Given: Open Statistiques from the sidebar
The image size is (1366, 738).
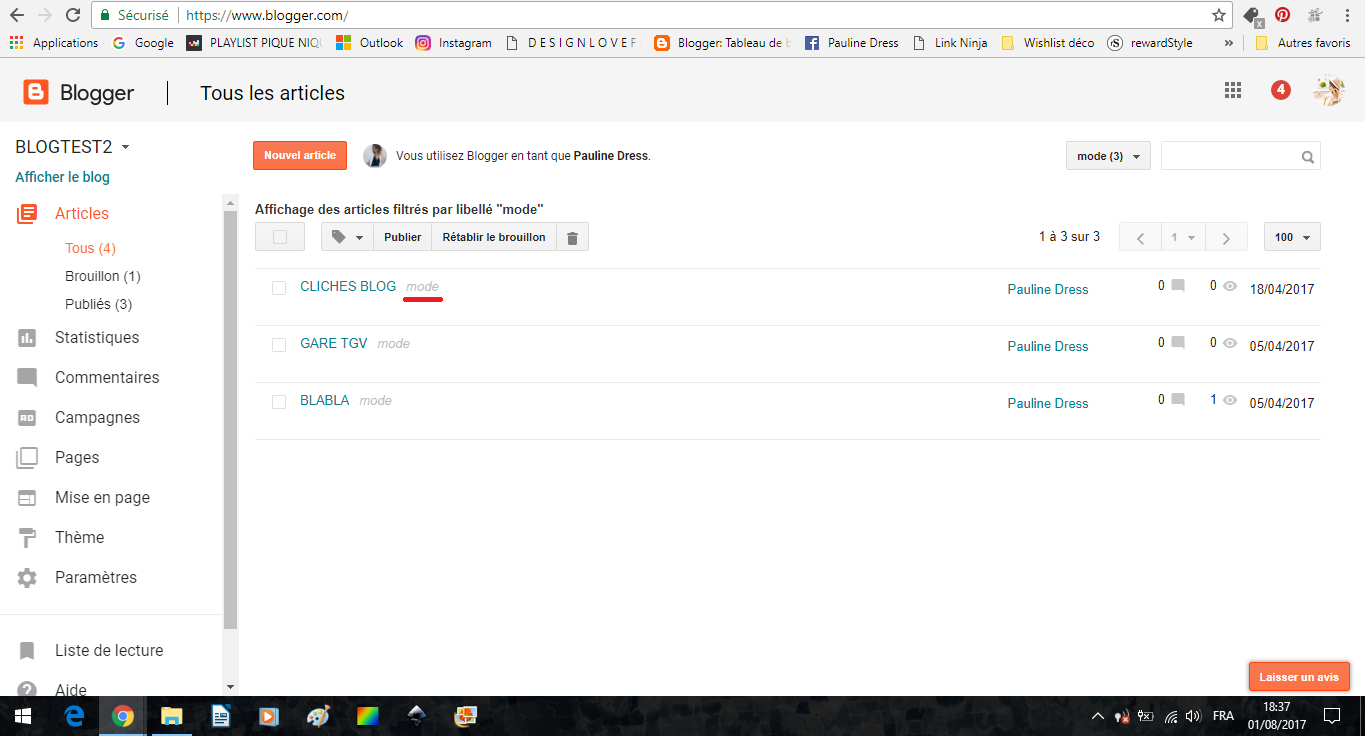Looking at the screenshot, I should (96, 338).
